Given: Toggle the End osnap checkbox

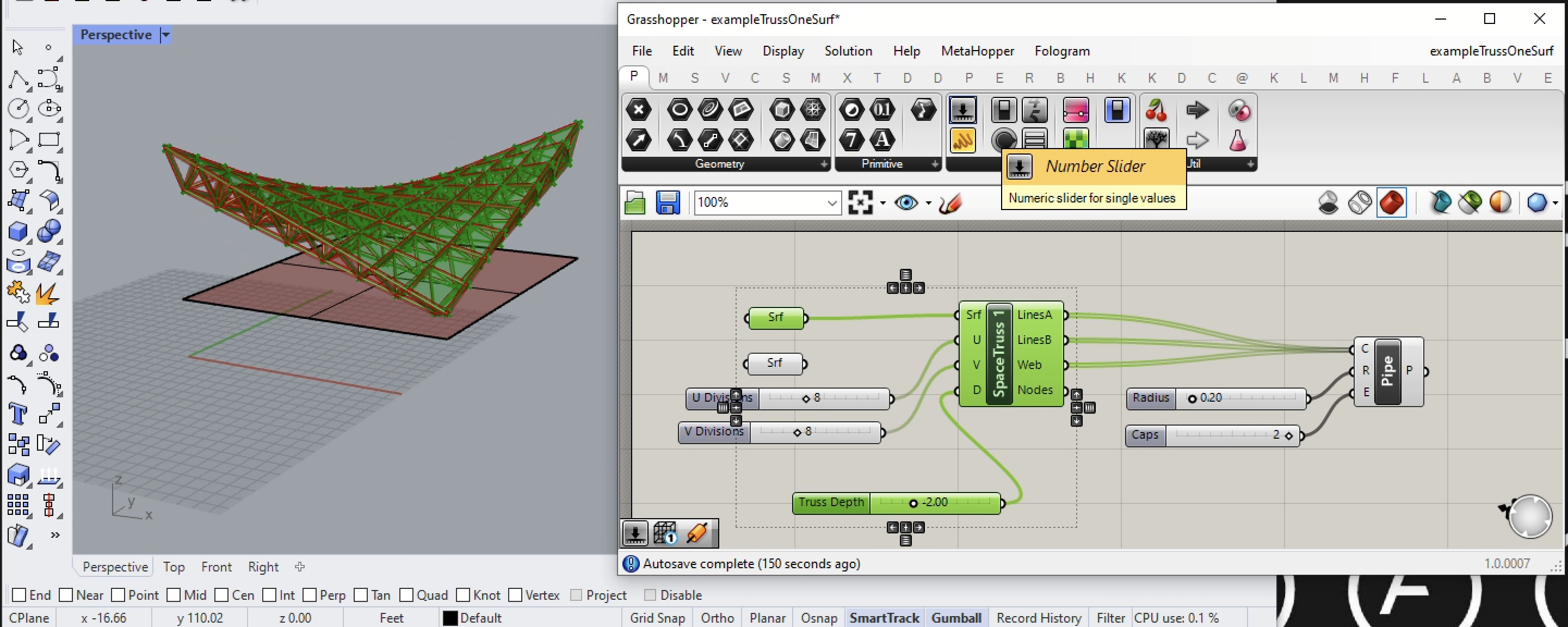Looking at the screenshot, I should 20,595.
